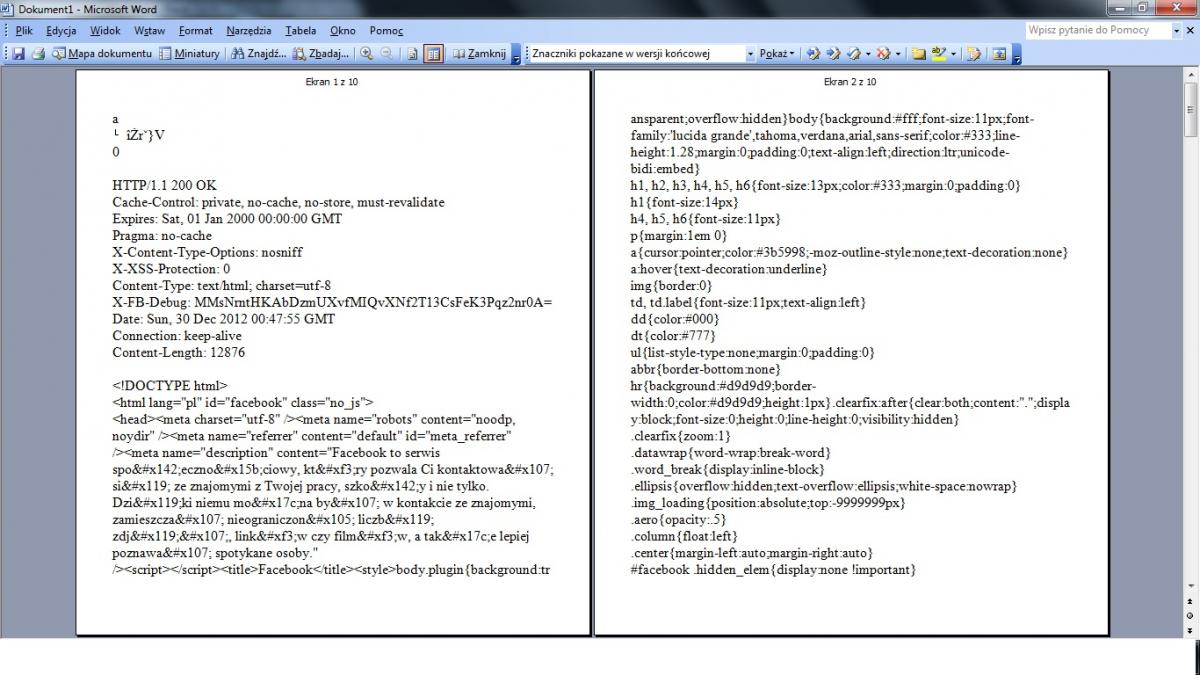The image size is (1200, 675).
Task: Click the HTTP/1.1 200 OK line
Action: [164, 186]
